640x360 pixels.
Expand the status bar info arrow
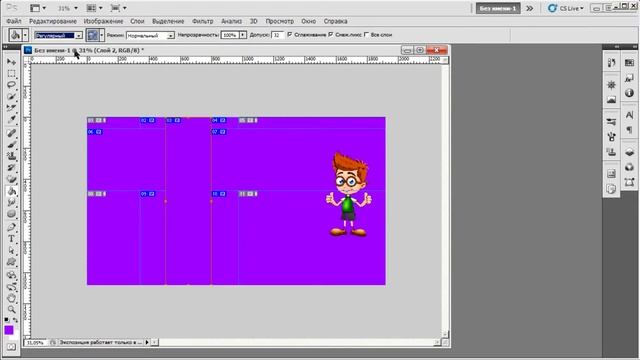(147, 342)
